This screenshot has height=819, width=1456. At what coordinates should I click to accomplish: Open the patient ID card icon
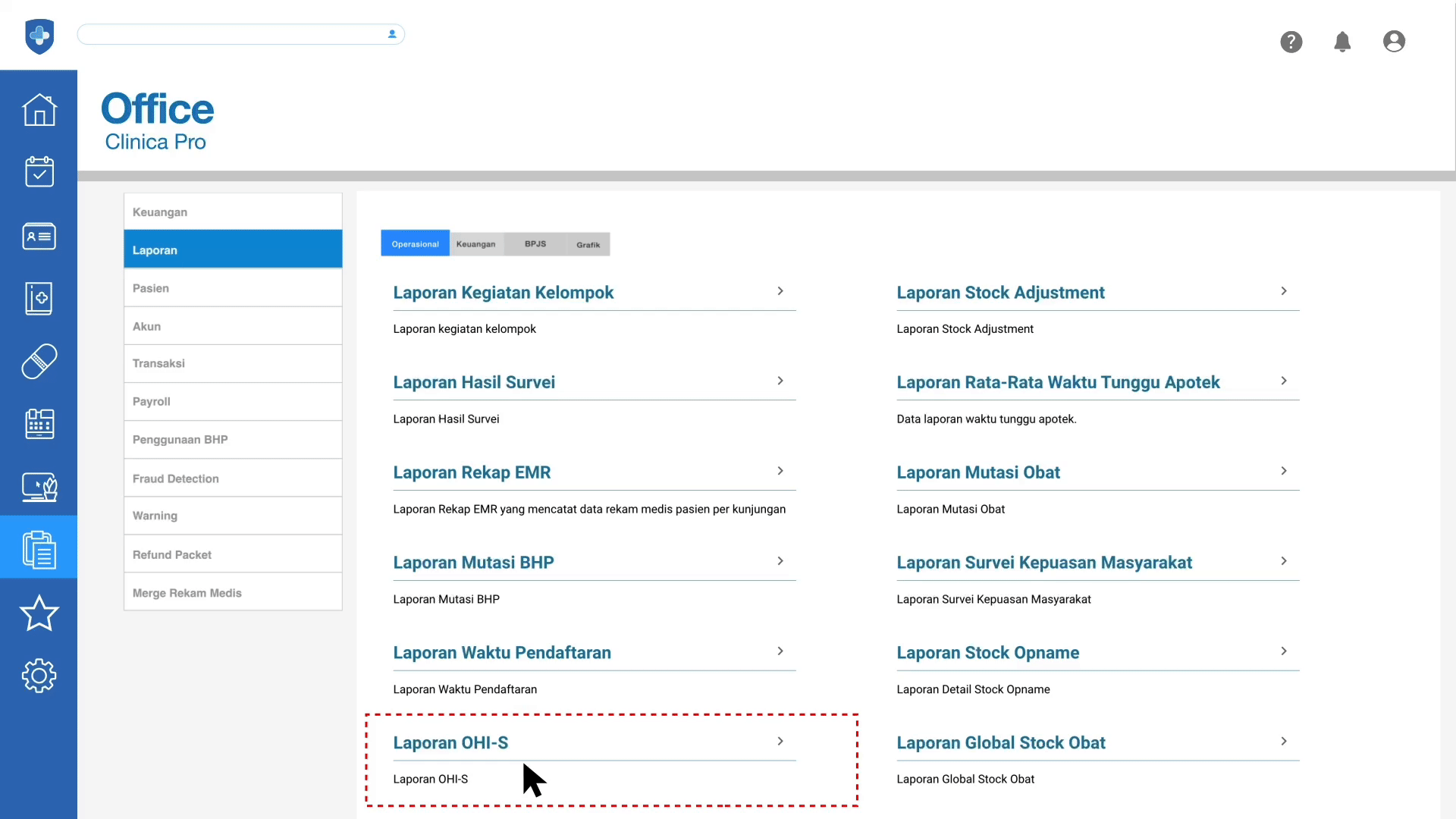point(39,236)
